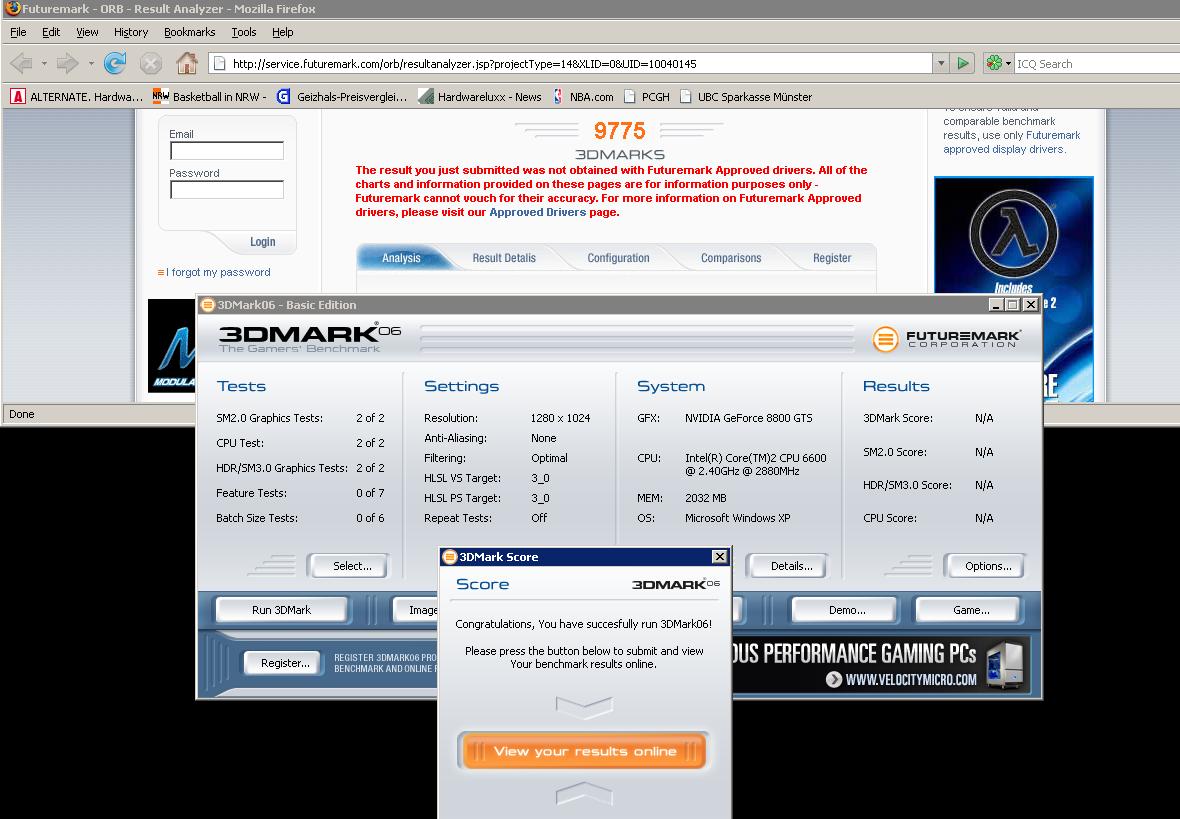This screenshot has width=1180, height=819.
Task: Open the NBA.com bookmark
Action: (582, 96)
